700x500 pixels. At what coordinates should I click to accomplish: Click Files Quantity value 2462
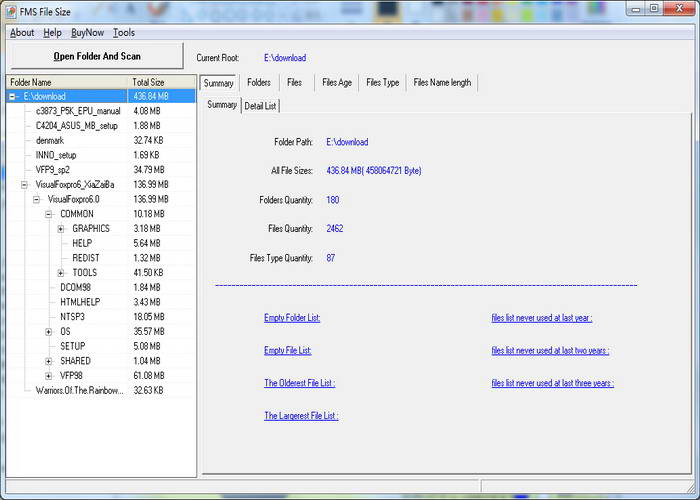pyautogui.click(x=334, y=229)
